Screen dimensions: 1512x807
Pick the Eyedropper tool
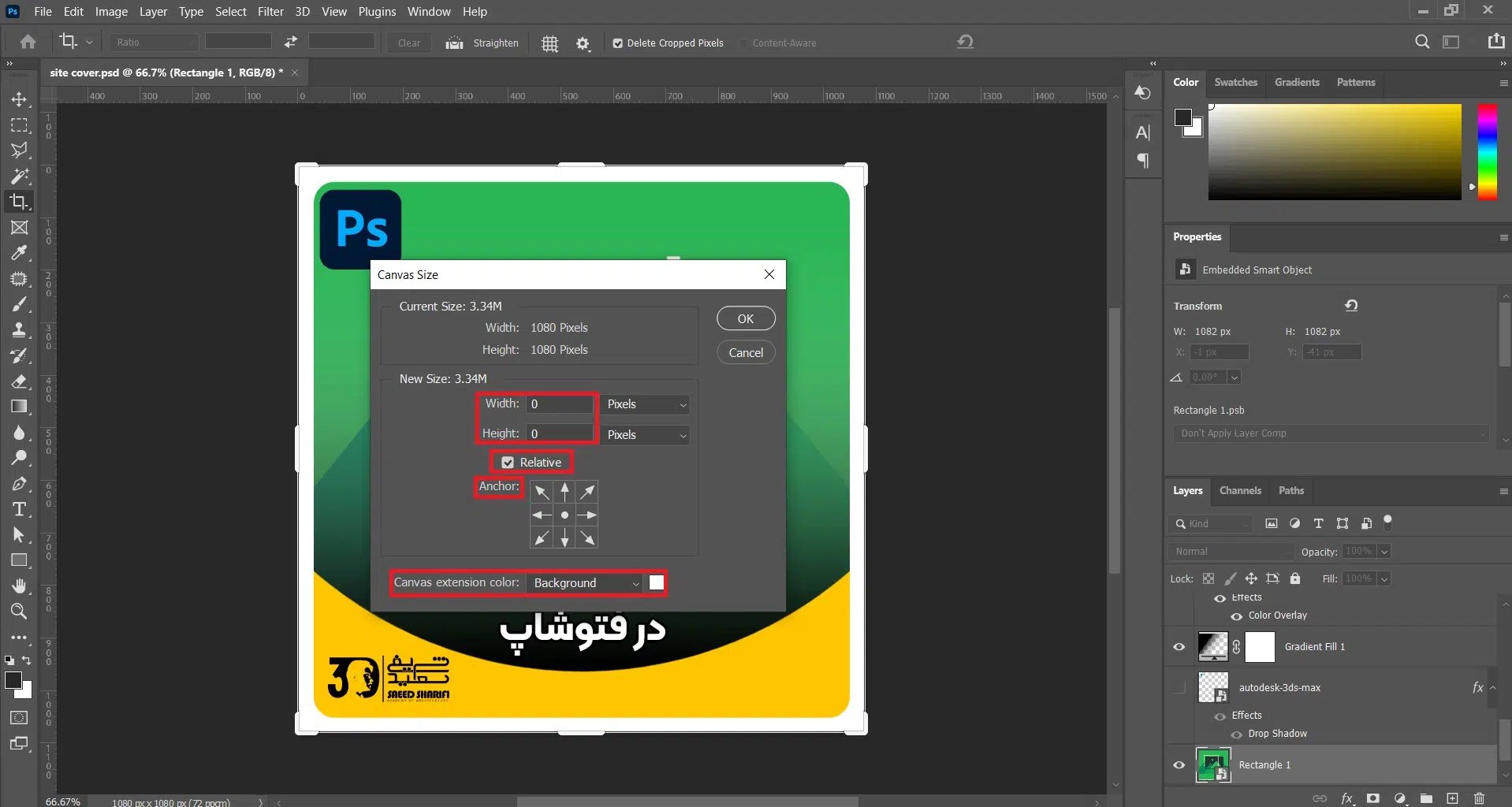[x=19, y=253]
